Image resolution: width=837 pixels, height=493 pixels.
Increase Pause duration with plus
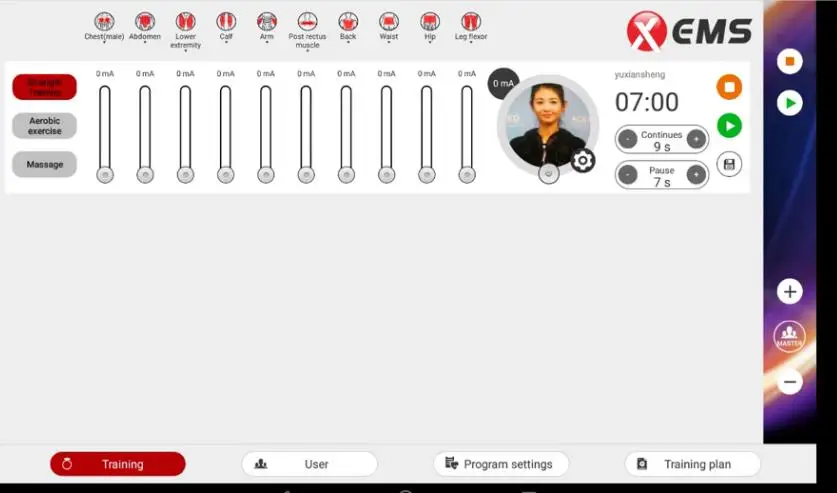pos(696,175)
